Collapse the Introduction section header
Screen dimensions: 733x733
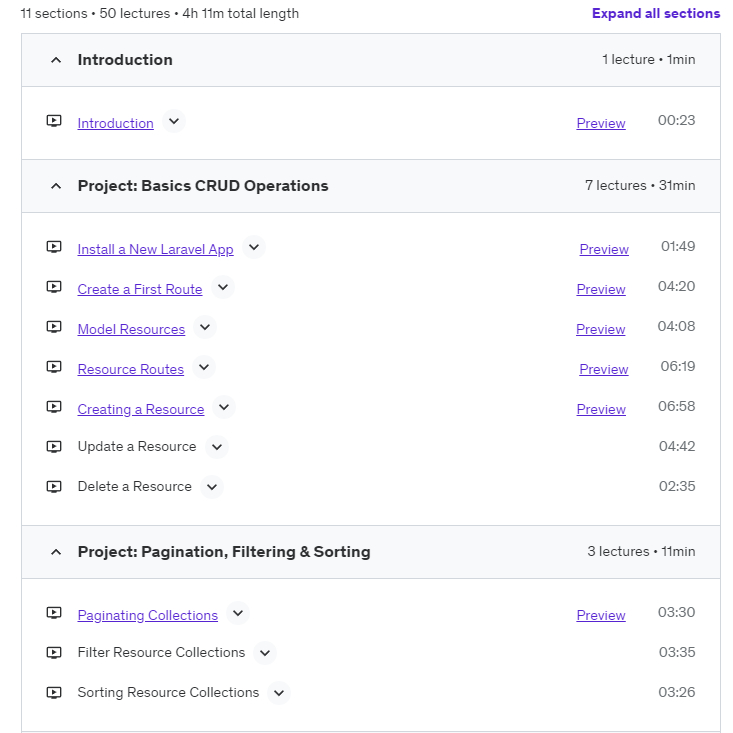coord(56,60)
